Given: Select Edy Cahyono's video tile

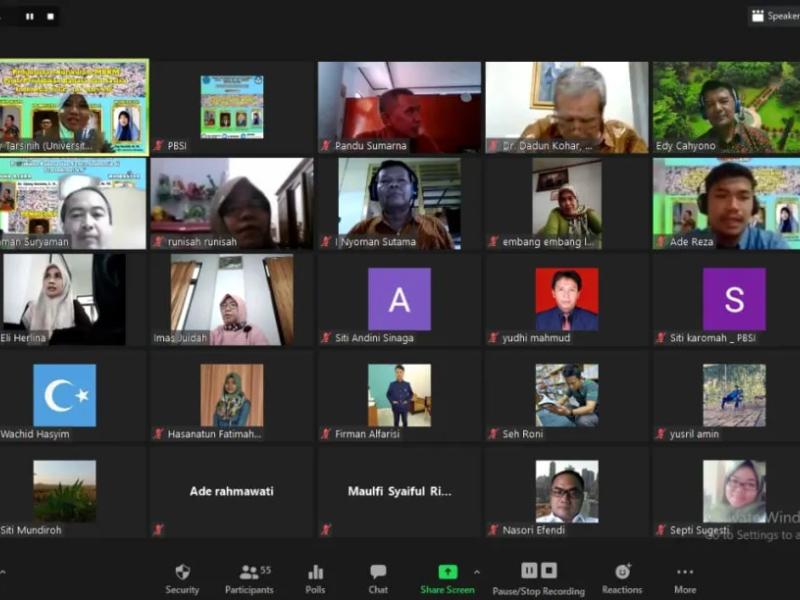Looking at the screenshot, I should (726, 106).
